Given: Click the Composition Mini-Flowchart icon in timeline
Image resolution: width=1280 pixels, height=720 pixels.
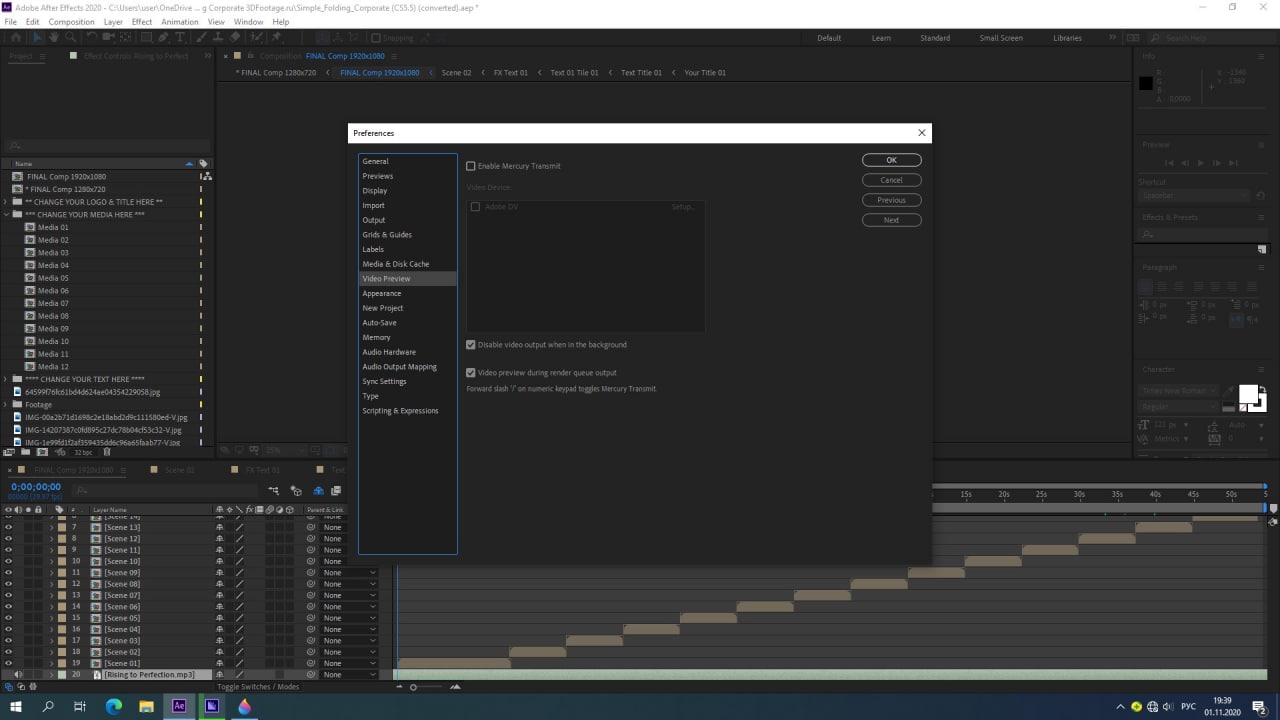Looking at the screenshot, I should [x=273, y=491].
